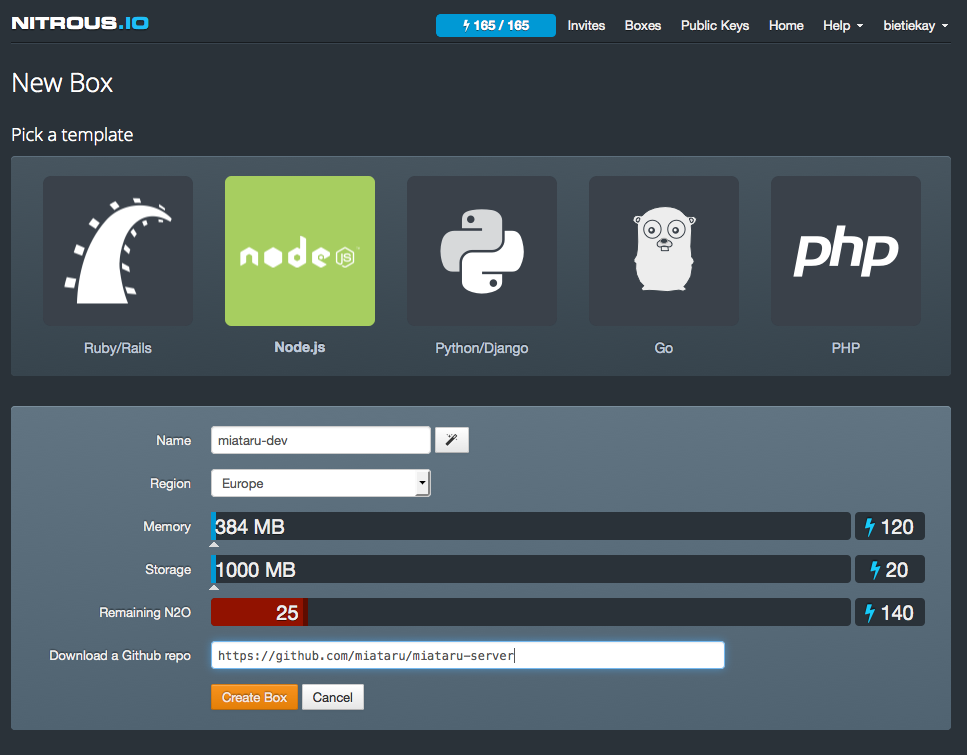Expand the Help dropdown menu
967x755 pixels.
coord(843,25)
